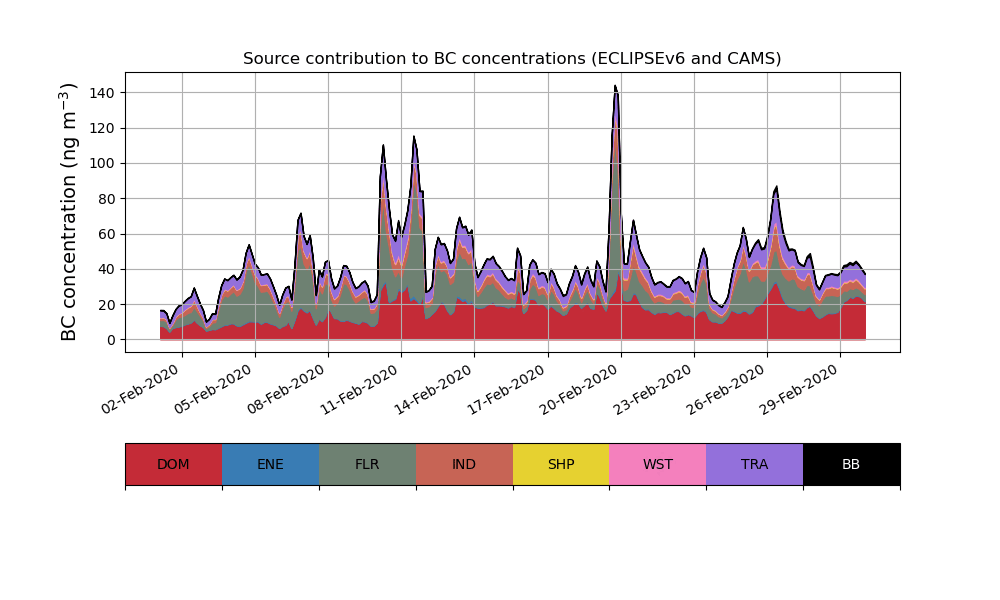Select the black BB legend swatch
This screenshot has width=1000, height=600.
click(x=851, y=464)
